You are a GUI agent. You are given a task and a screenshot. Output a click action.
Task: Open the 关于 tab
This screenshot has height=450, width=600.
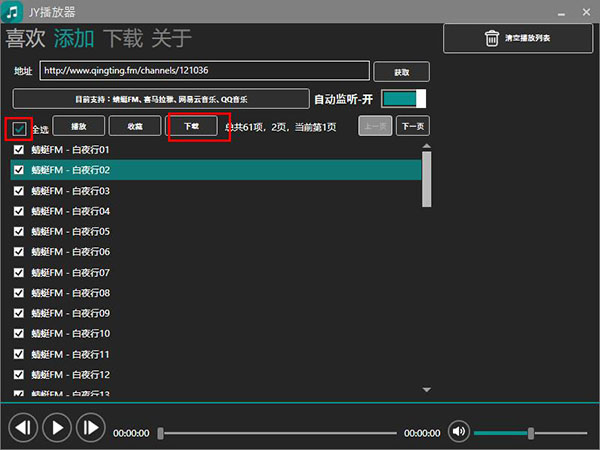tap(171, 38)
